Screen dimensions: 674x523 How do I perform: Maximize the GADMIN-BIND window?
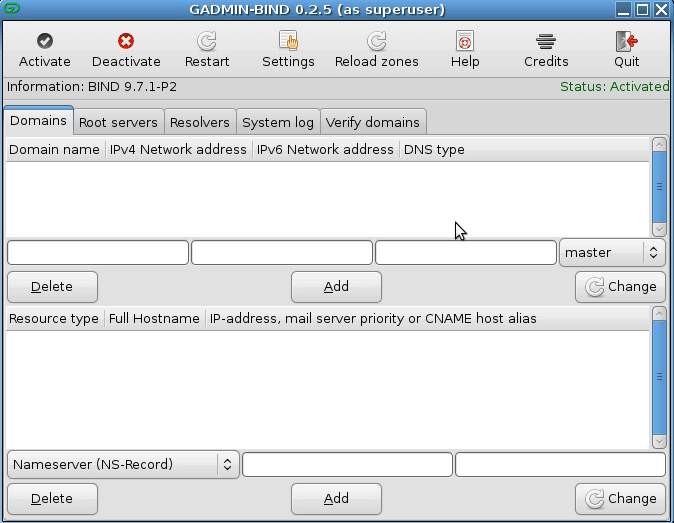(x=642, y=9)
